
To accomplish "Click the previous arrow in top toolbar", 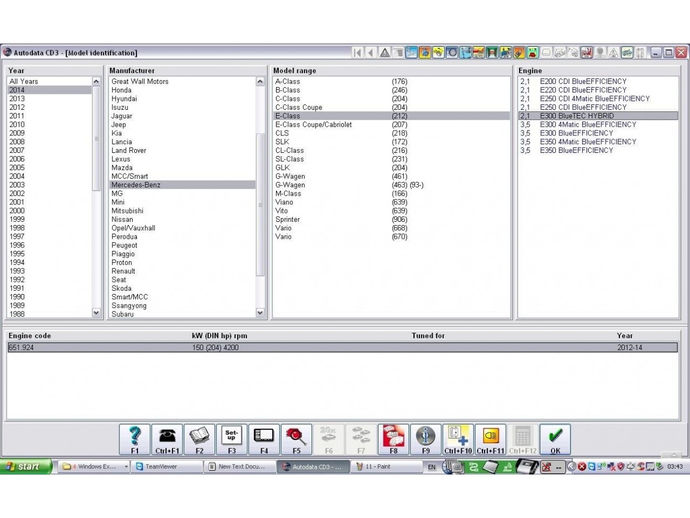I will (371, 53).
